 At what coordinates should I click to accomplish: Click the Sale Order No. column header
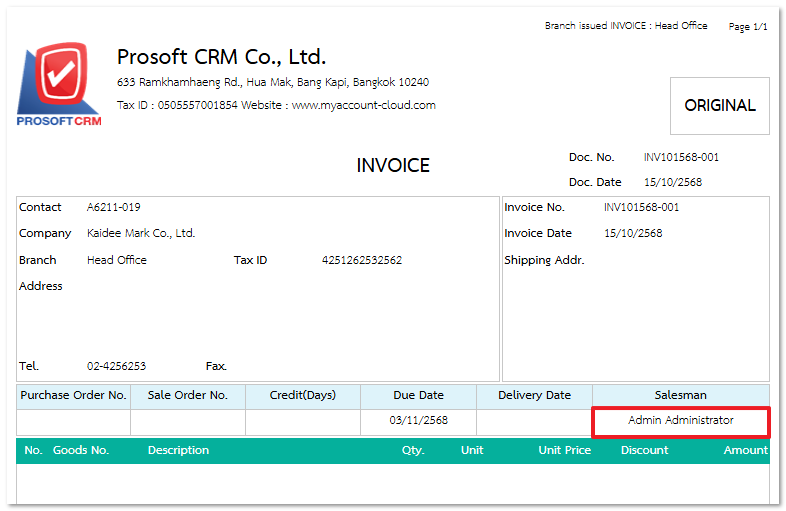pos(188,395)
